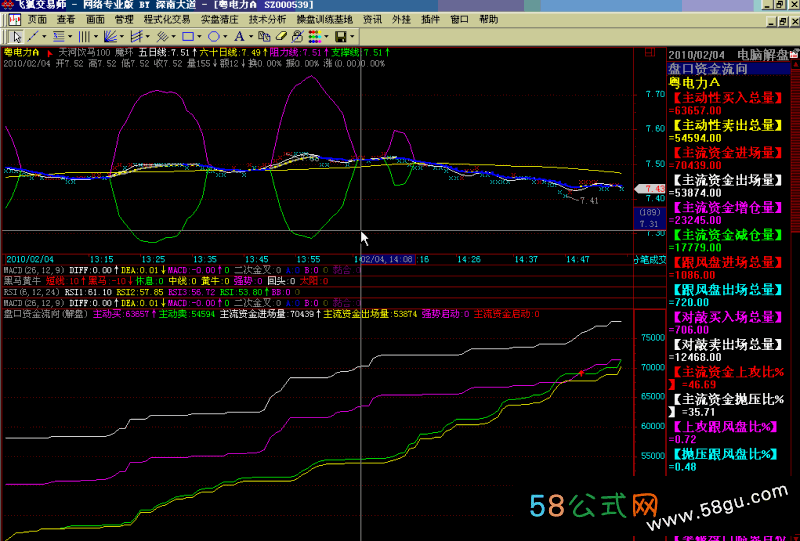Click the 【对敲卖出场总量】 entry
This screenshot has width=800, height=541.
(727, 345)
